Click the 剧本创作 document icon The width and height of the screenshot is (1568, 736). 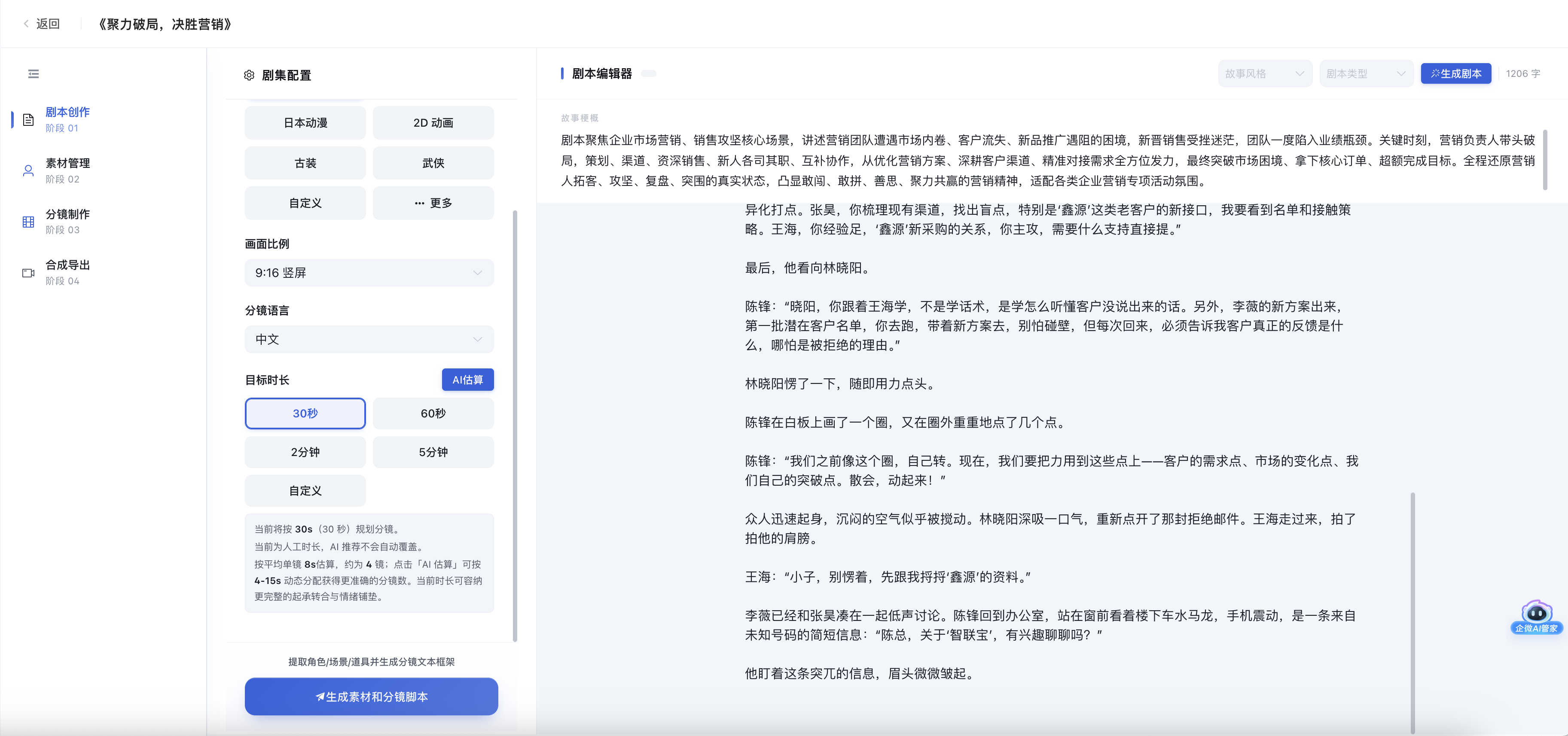pyautogui.click(x=28, y=119)
